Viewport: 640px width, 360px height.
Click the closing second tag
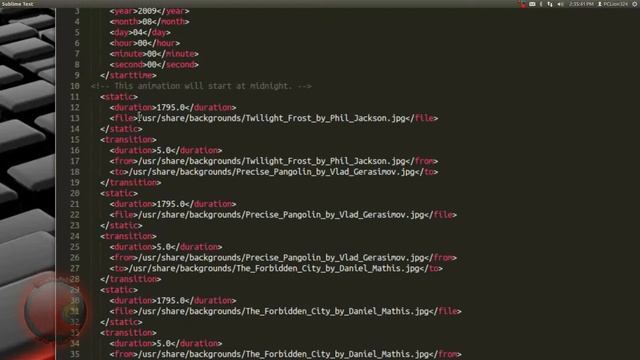point(178,64)
